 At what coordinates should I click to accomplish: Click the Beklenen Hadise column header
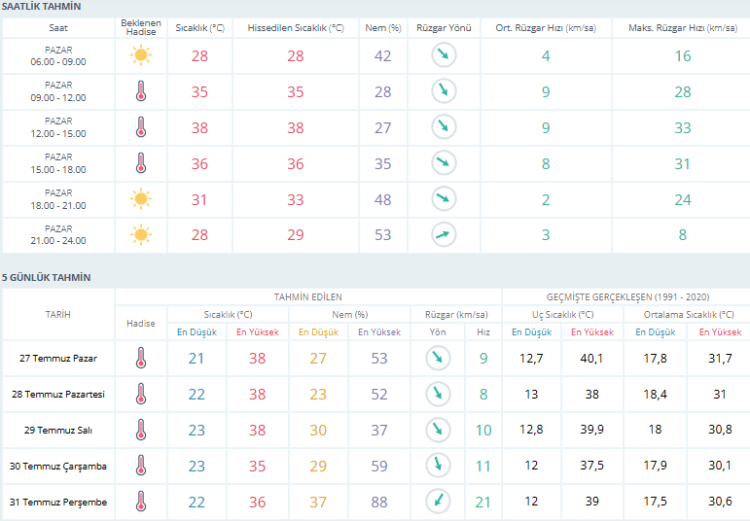click(141, 27)
